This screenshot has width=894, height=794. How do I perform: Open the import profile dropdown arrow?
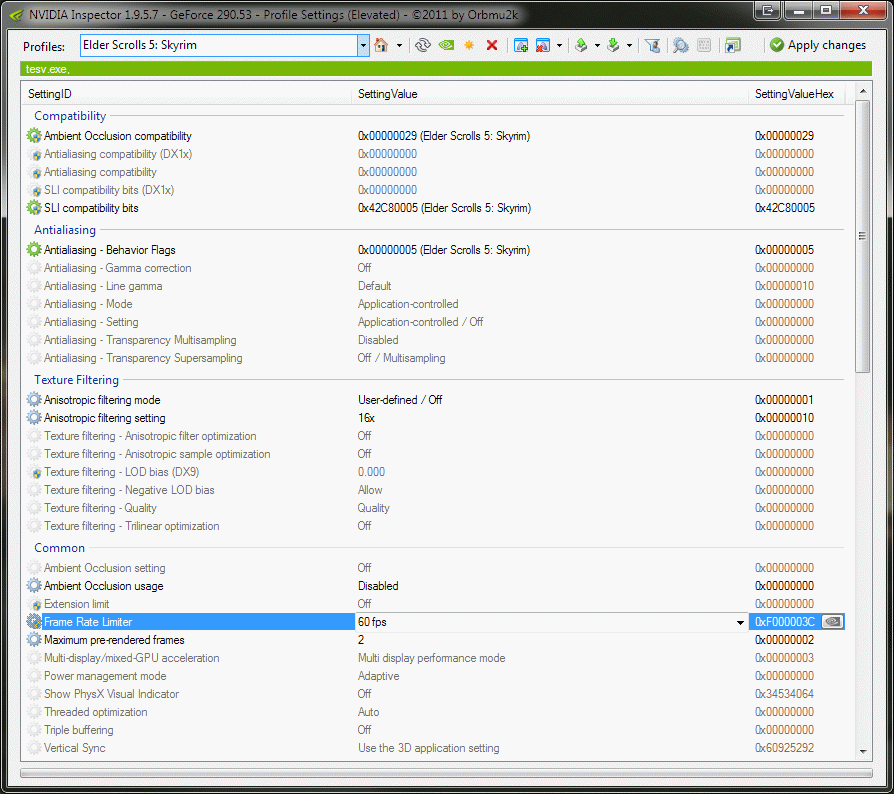[629, 46]
